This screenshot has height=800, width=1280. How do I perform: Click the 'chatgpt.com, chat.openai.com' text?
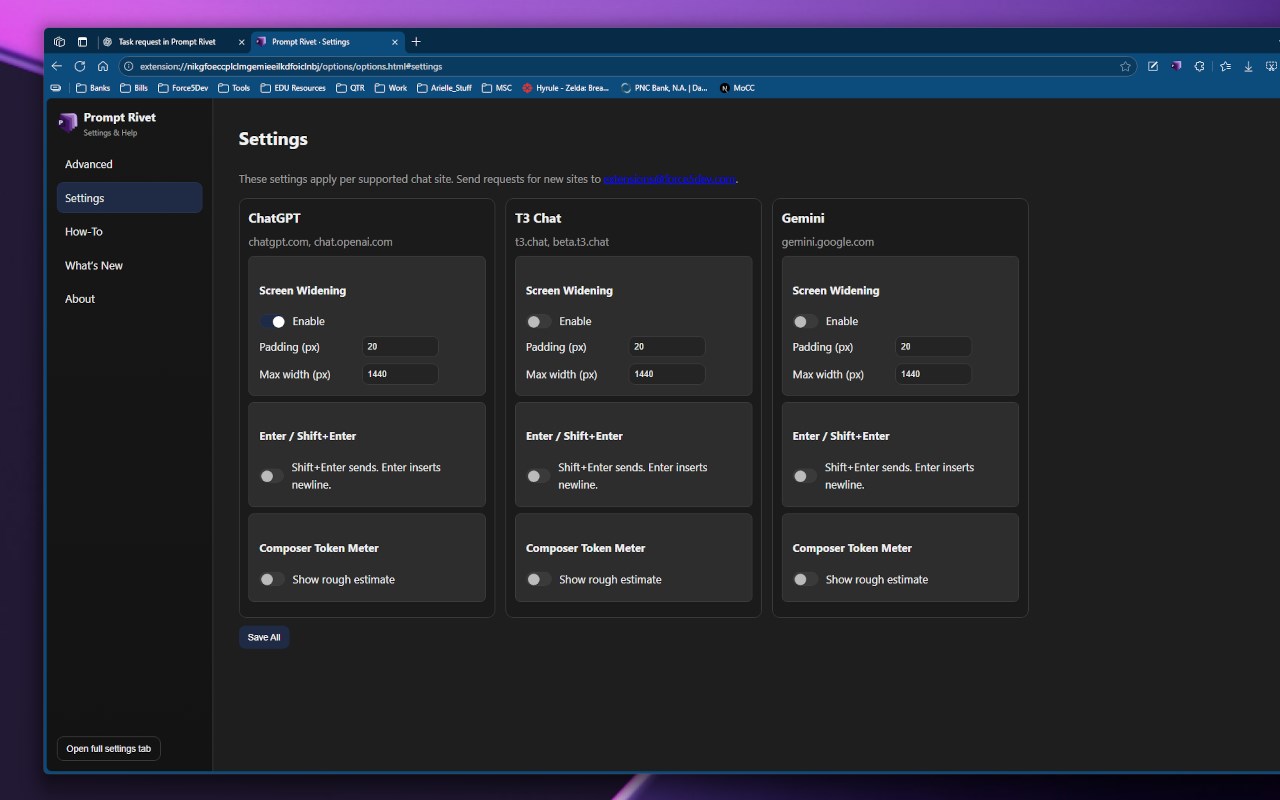[x=320, y=242]
